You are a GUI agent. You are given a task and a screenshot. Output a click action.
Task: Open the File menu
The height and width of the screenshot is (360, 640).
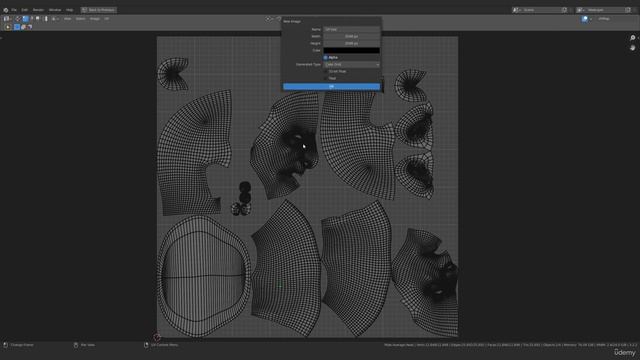pyautogui.click(x=14, y=10)
